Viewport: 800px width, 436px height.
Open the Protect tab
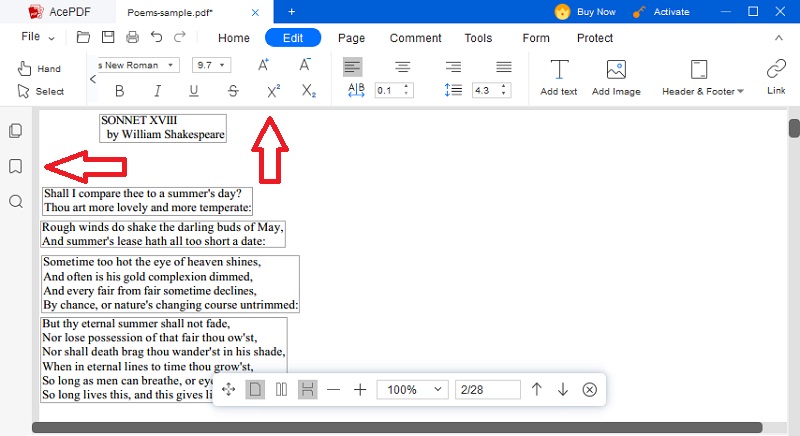(x=594, y=38)
